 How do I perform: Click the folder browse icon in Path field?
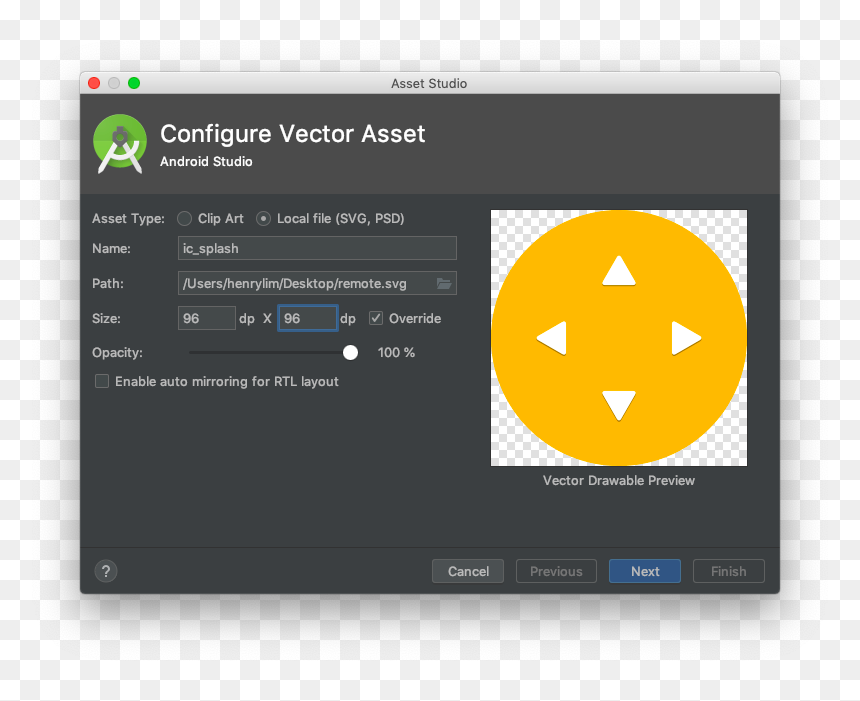(x=444, y=284)
